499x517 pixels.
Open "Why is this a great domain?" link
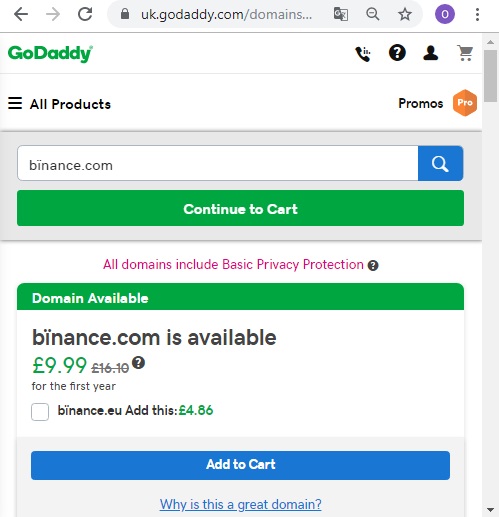tap(240, 504)
